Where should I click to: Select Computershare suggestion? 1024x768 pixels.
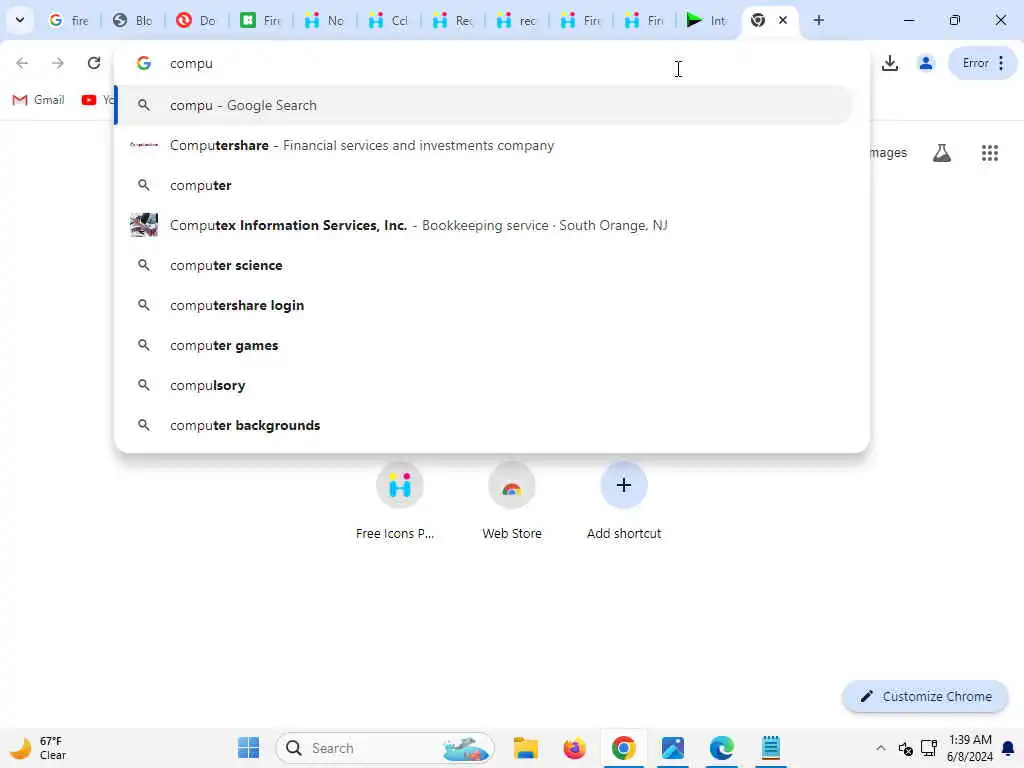484,145
